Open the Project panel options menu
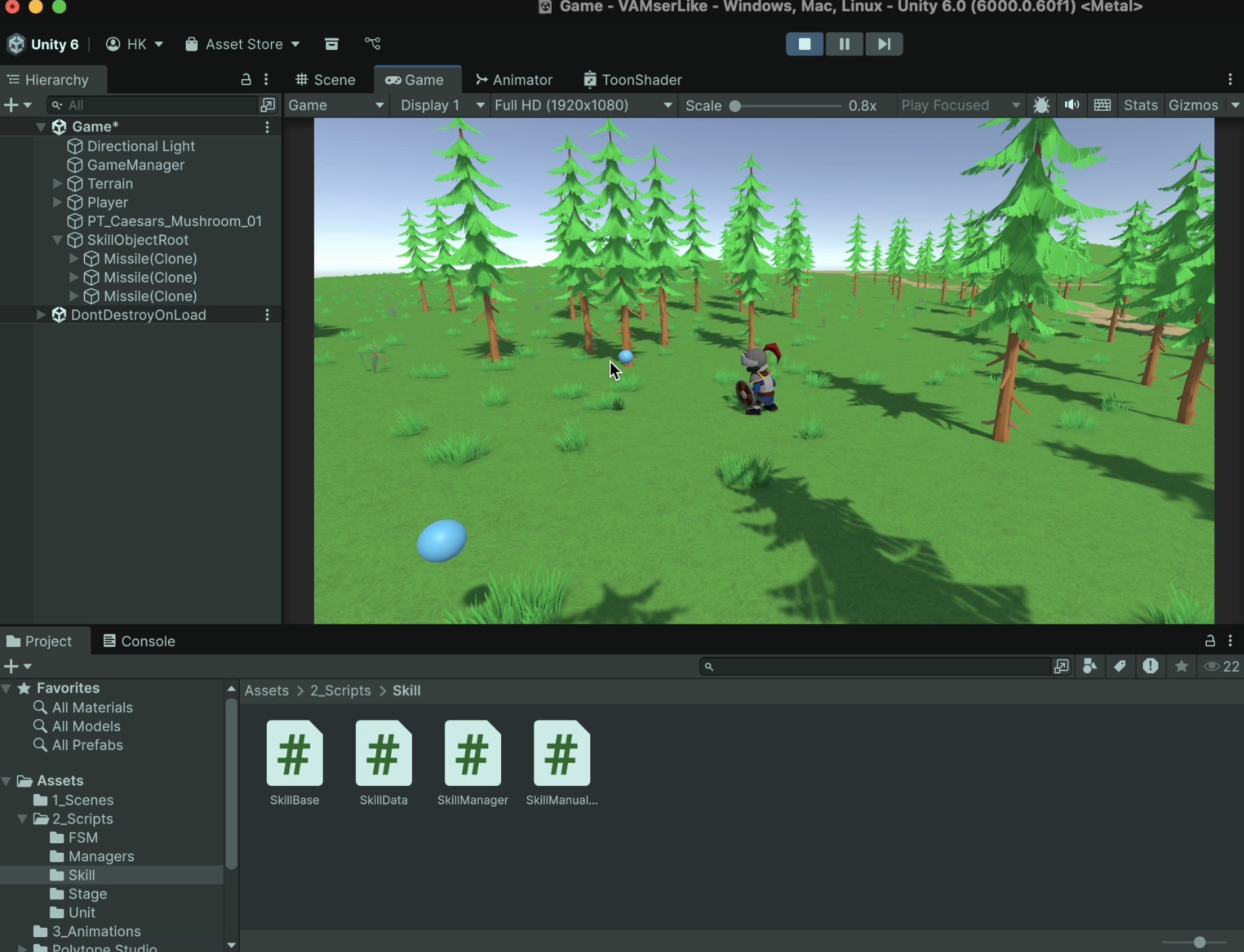 1230,641
